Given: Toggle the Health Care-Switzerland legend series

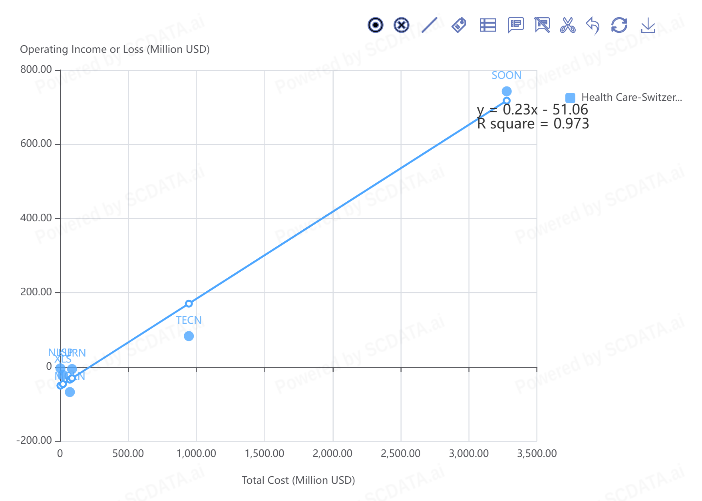Looking at the screenshot, I should (x=631, y=97).
